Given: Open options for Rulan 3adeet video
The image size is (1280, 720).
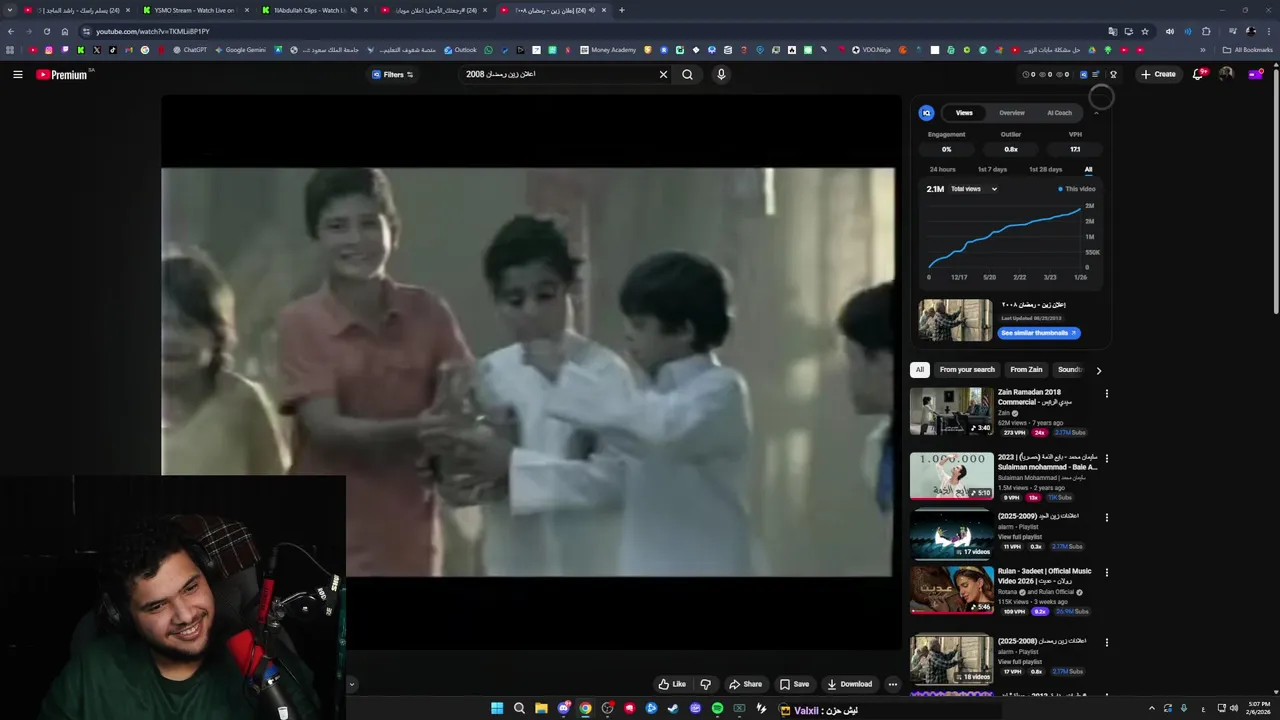Looking at the screenshot, I should pyautogui.click(x=1106, y=573).
